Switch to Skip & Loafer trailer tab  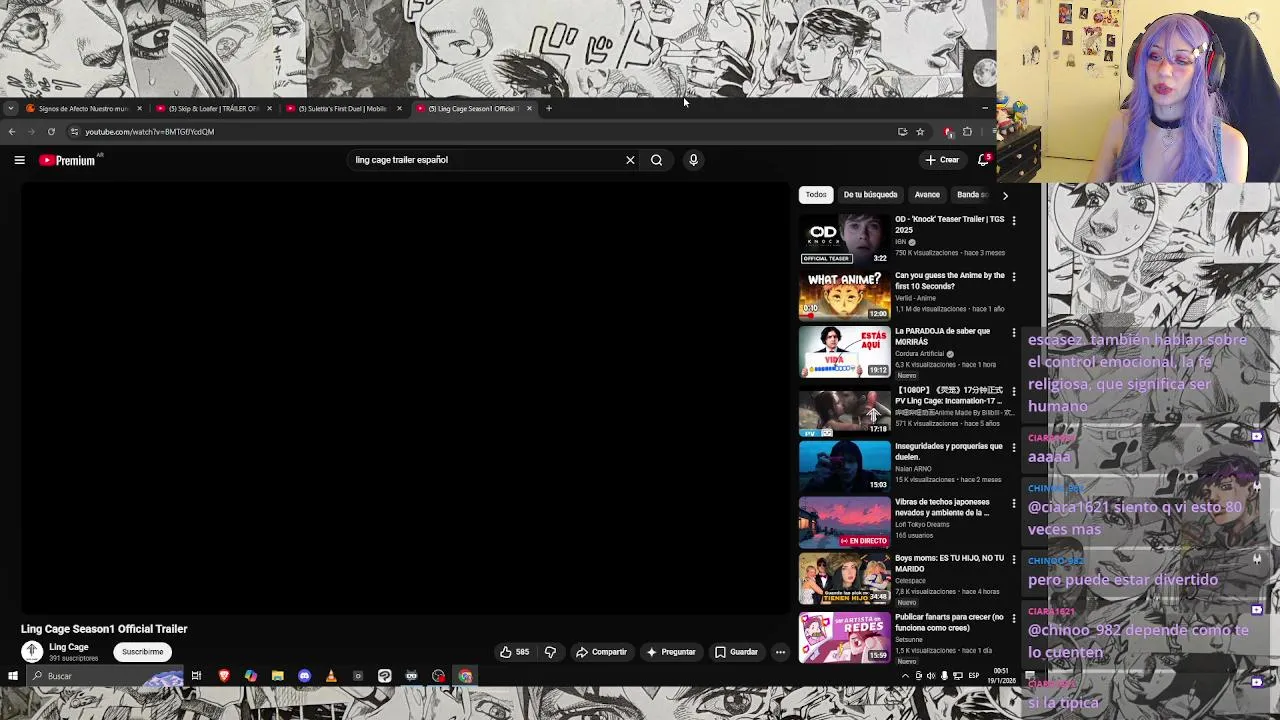[212, 108]
